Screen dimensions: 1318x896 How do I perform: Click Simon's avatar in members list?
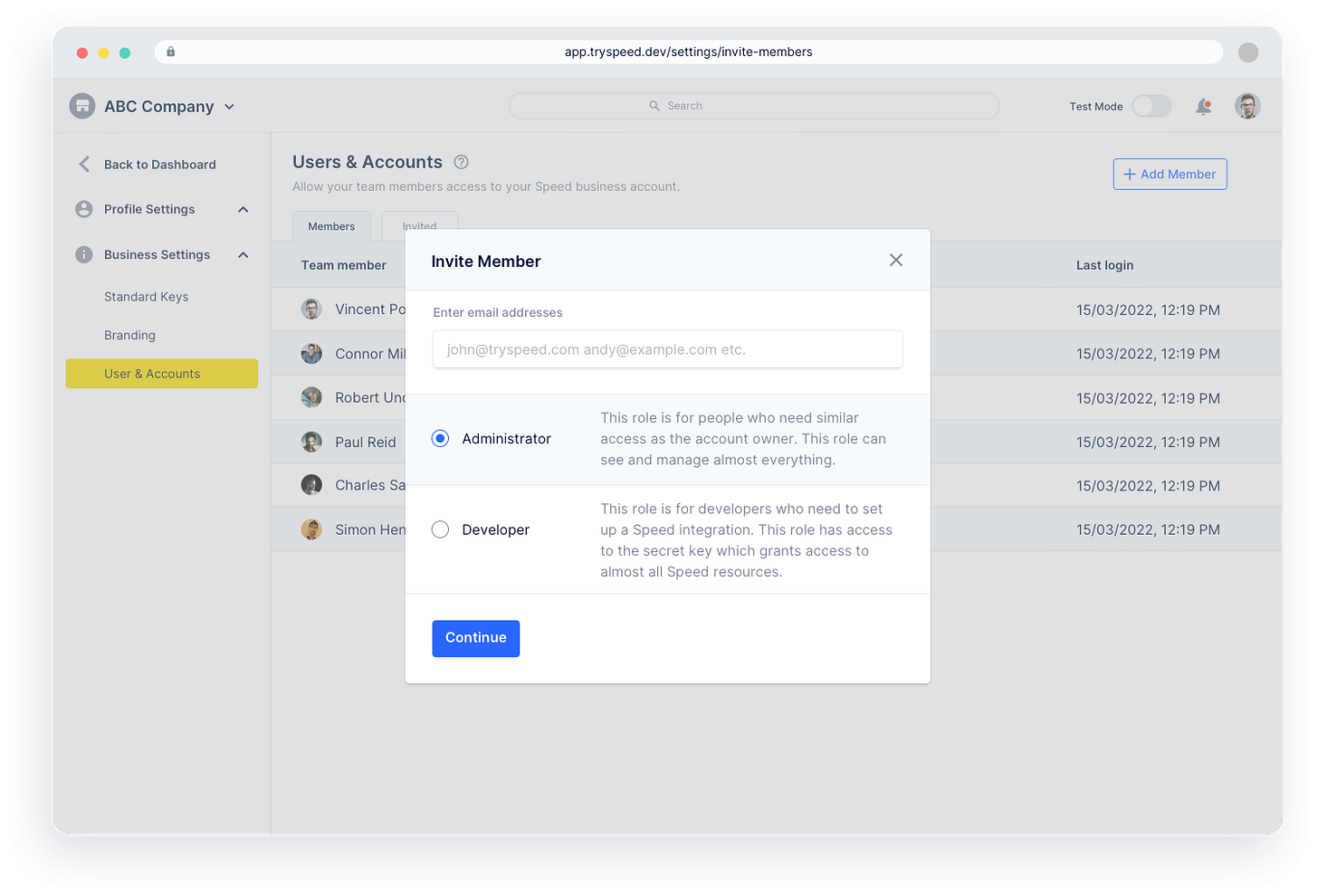click(x=311, y=529)
